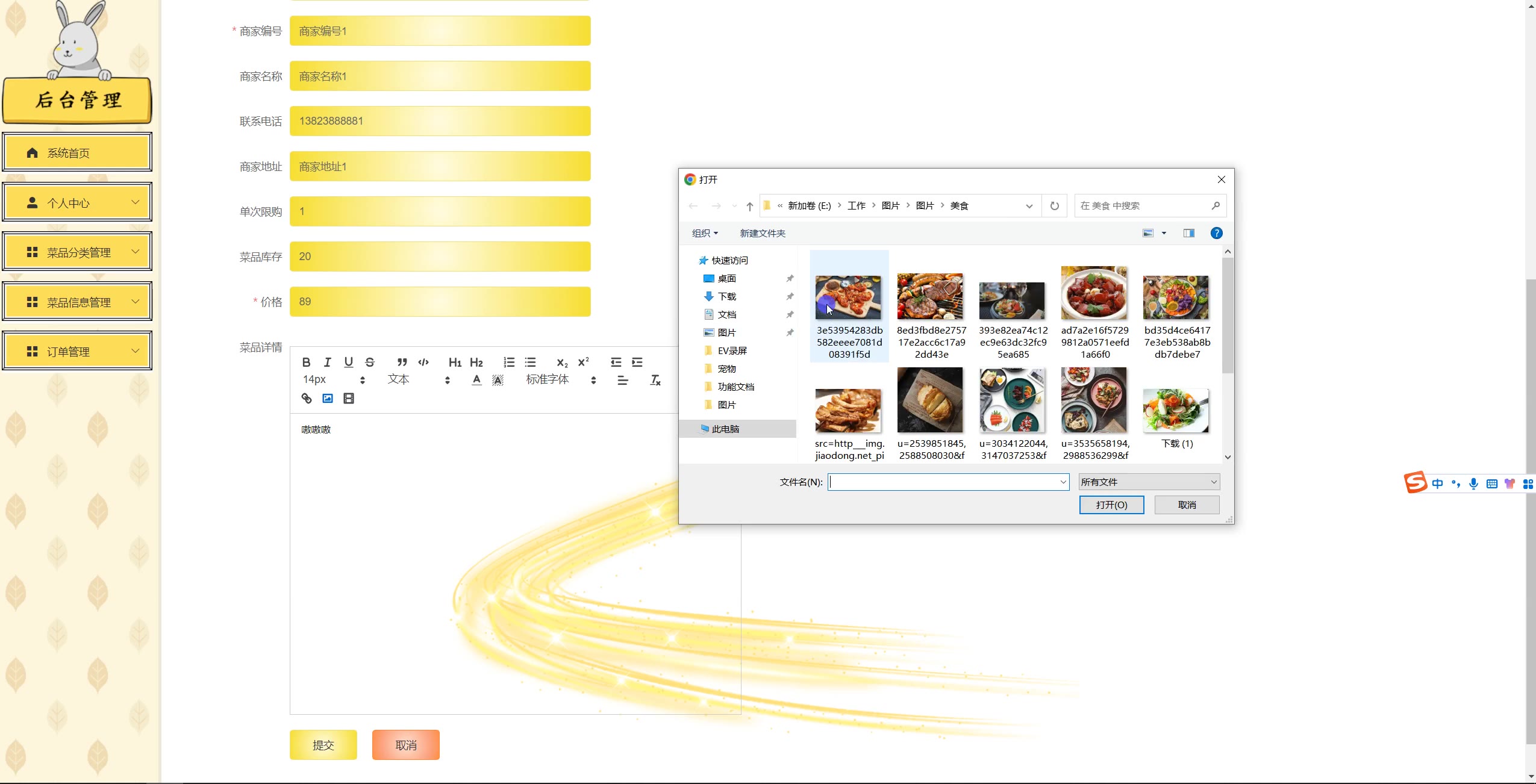Open 所有文件 file type dropdown
Image resolution: width=1536 pixels, height=784 pixels.
coord(1149,482)
